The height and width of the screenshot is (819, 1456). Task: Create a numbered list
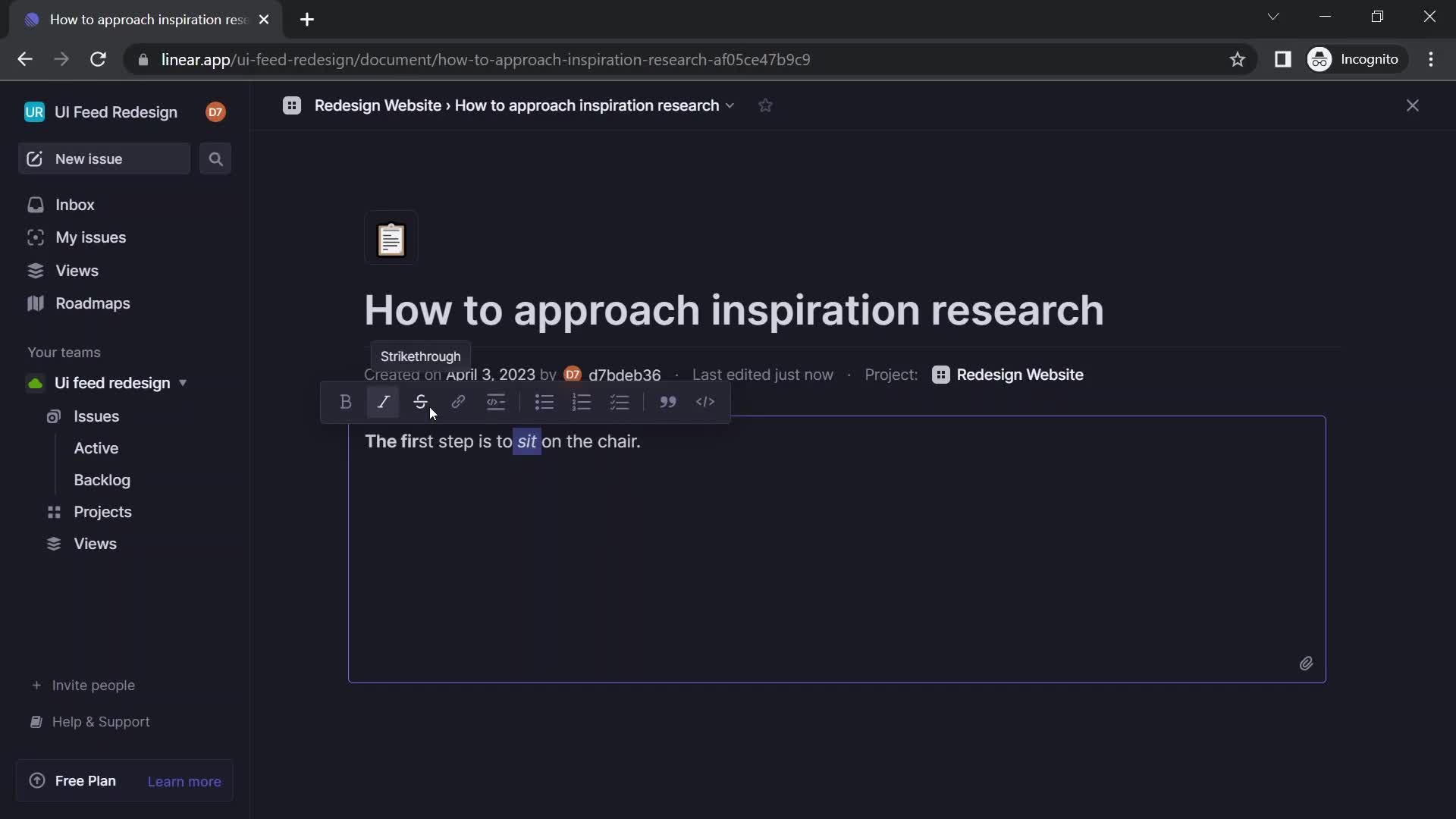tap(582, 402)
